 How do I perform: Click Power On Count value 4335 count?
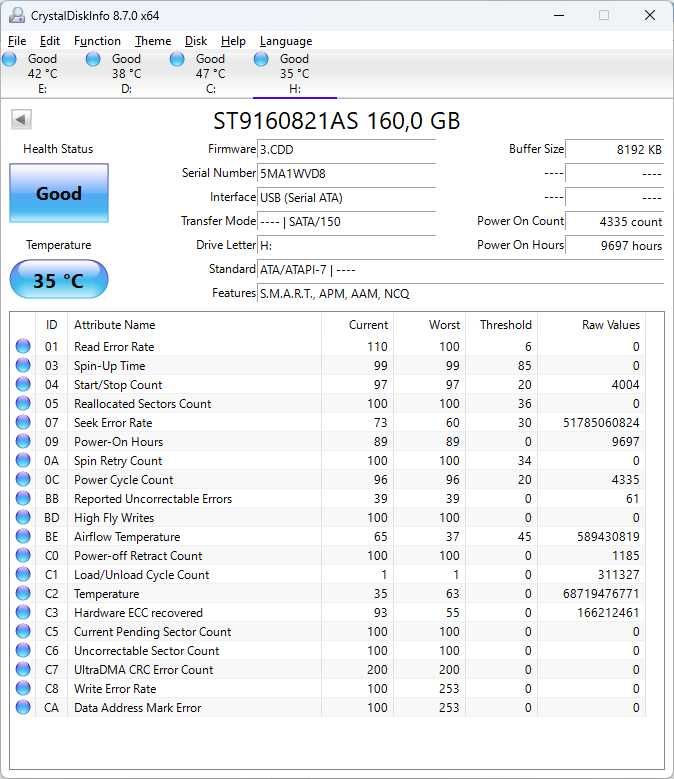[615, 222]
